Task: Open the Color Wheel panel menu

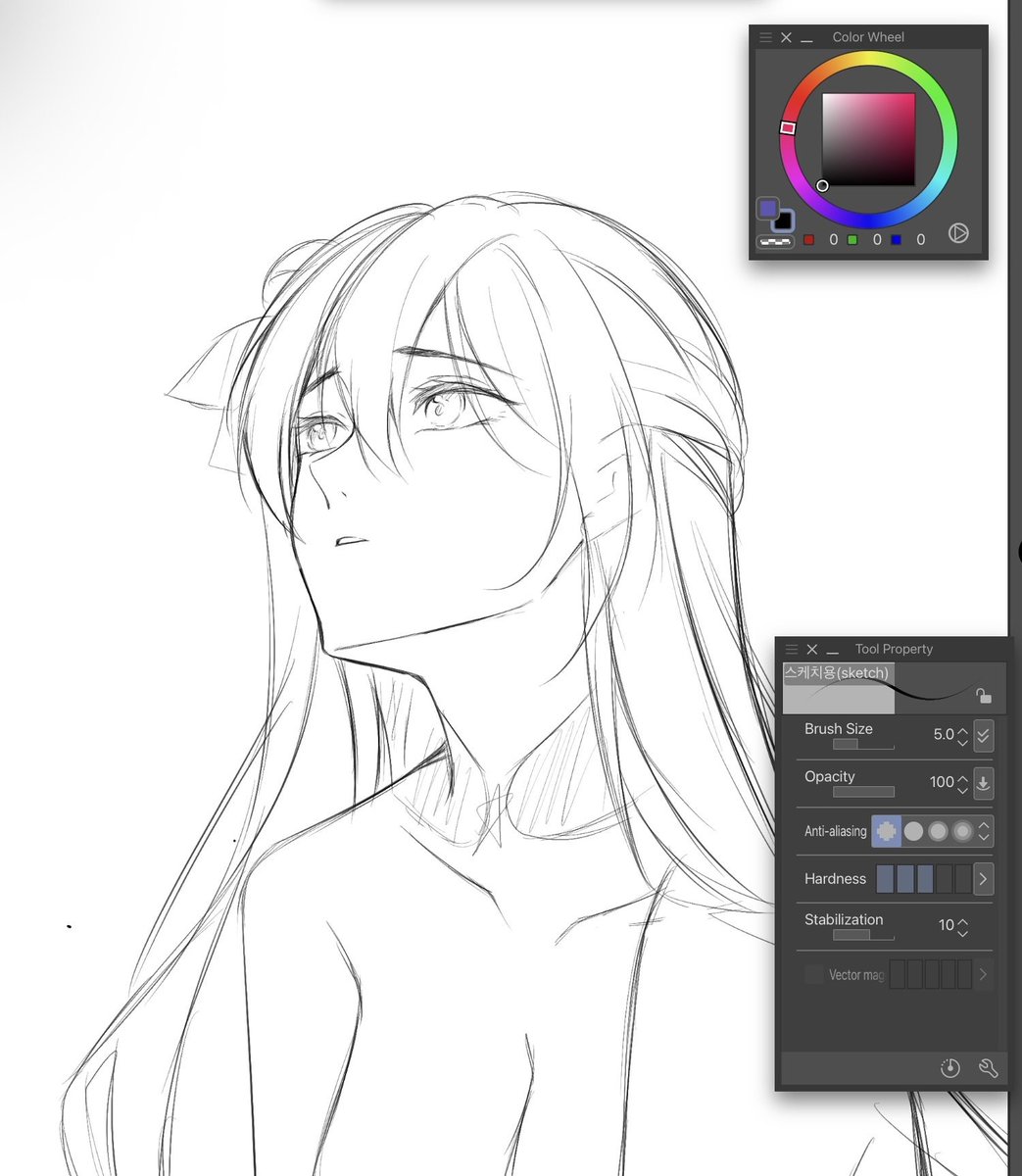Action: (x=766, y=37)
